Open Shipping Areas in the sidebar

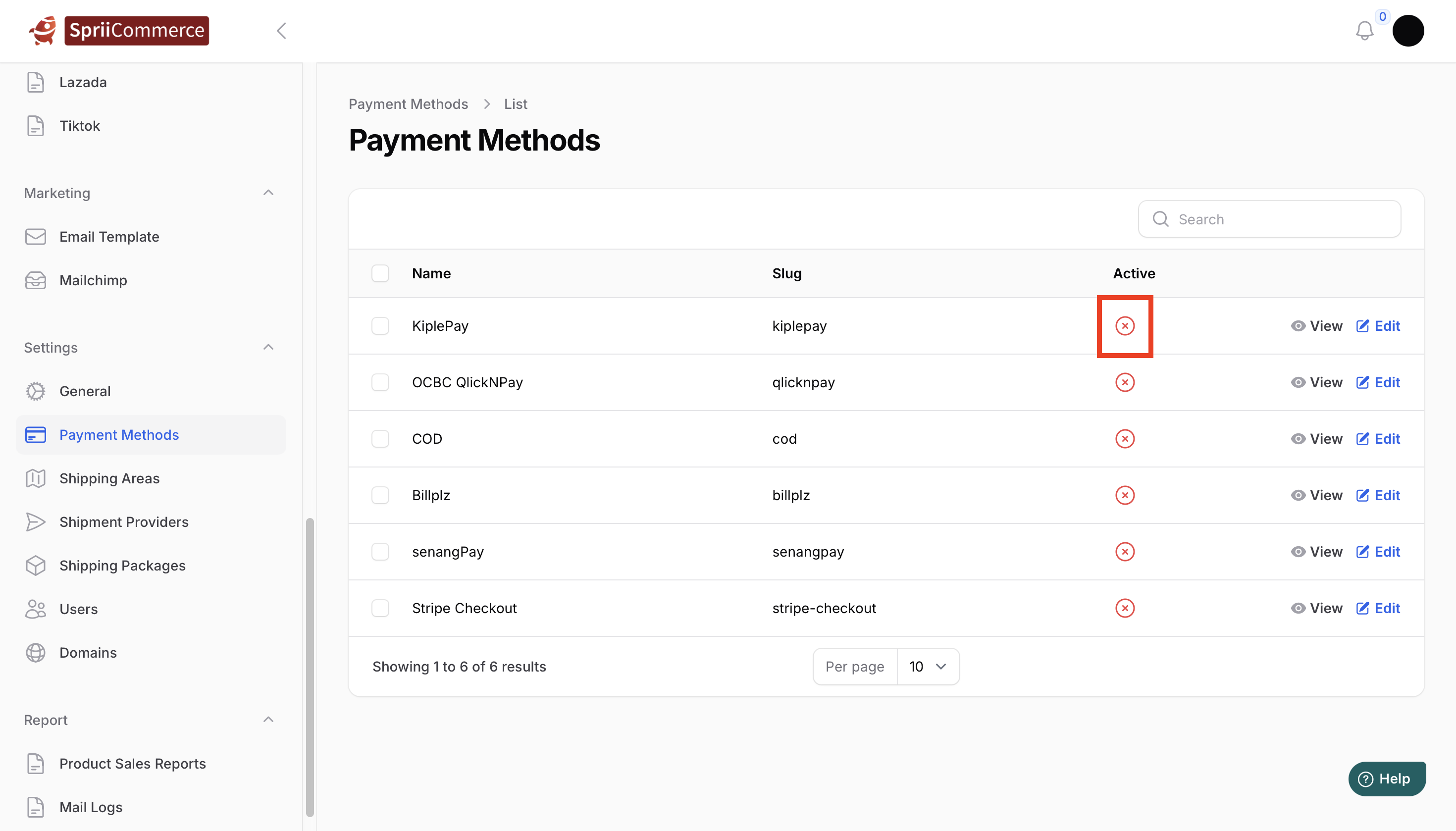click(x=109, y=478)
